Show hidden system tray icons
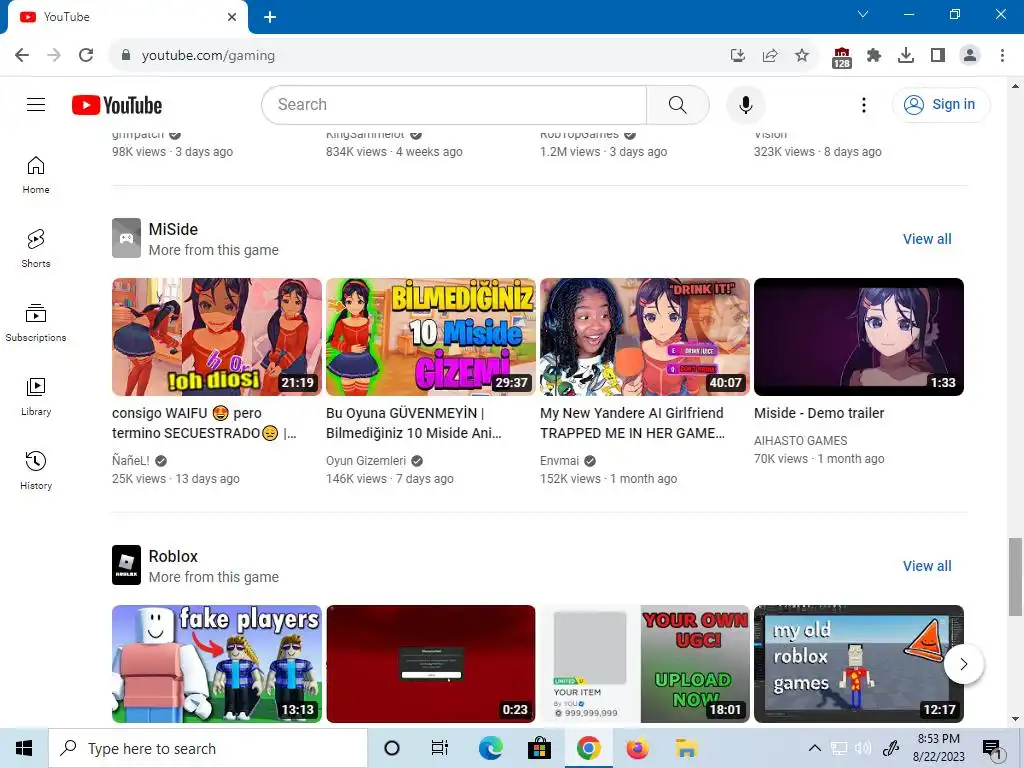 pos(814,748)
